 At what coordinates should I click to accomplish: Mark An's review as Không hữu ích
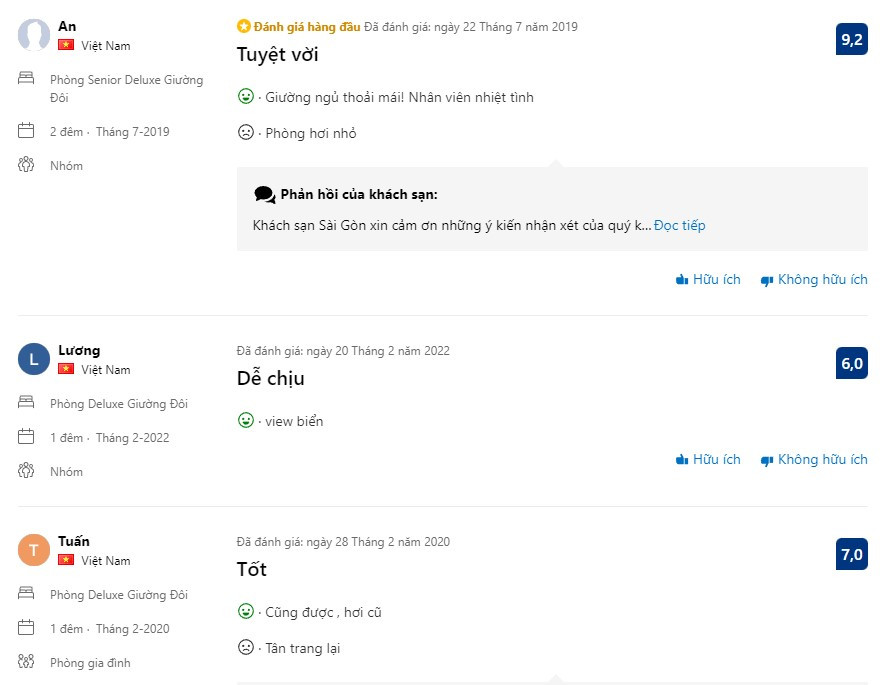point(814,280)
